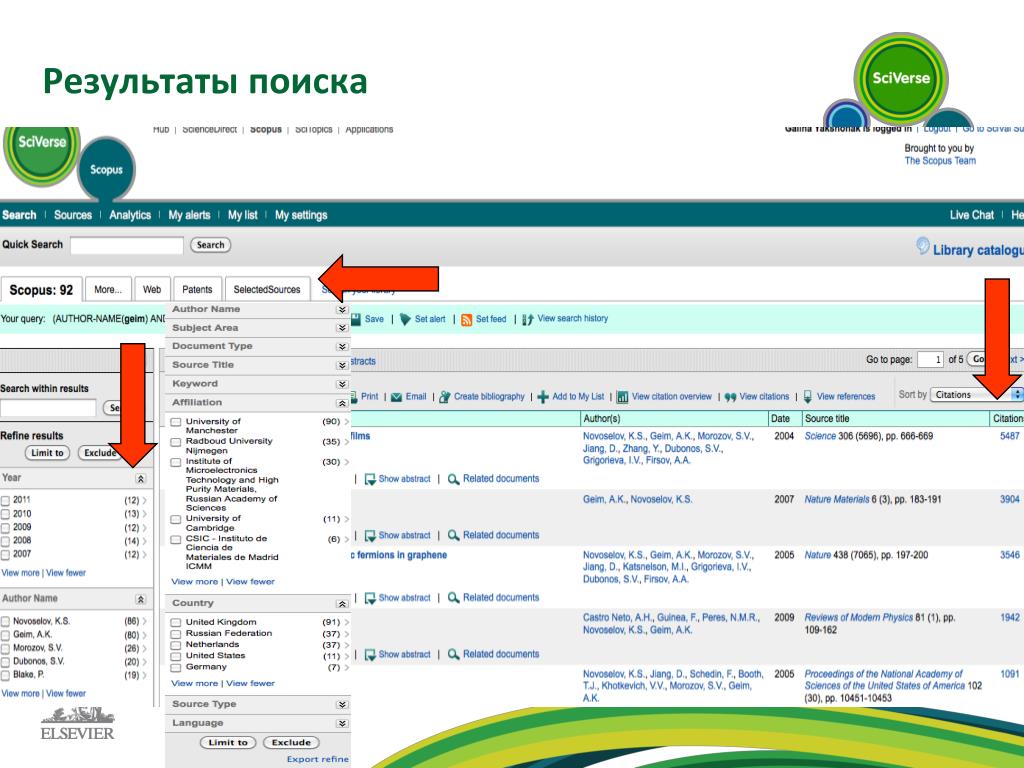This screenshot has width=1024, height=768.
Task: Click author Geim, A.K. in Nature Materials row
Action: (604, 500)
